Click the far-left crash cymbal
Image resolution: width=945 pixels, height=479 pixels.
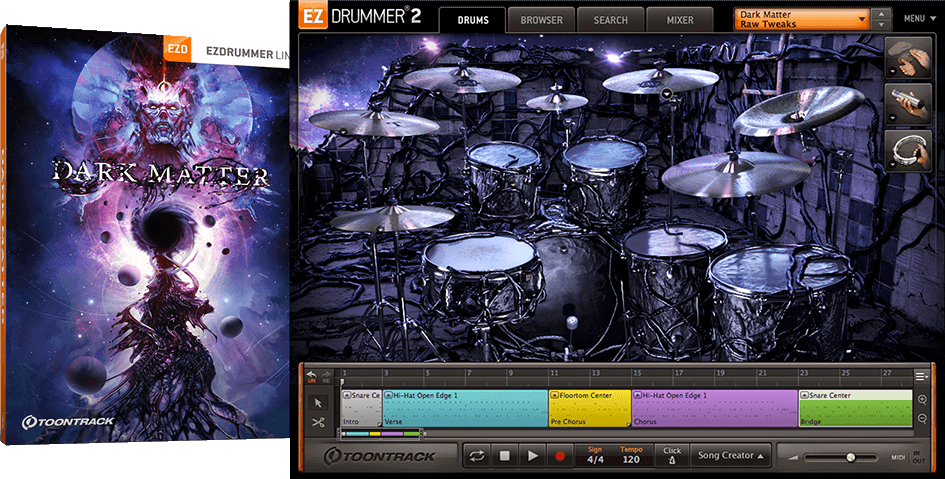pyautogui.click(x=374, y=122)
